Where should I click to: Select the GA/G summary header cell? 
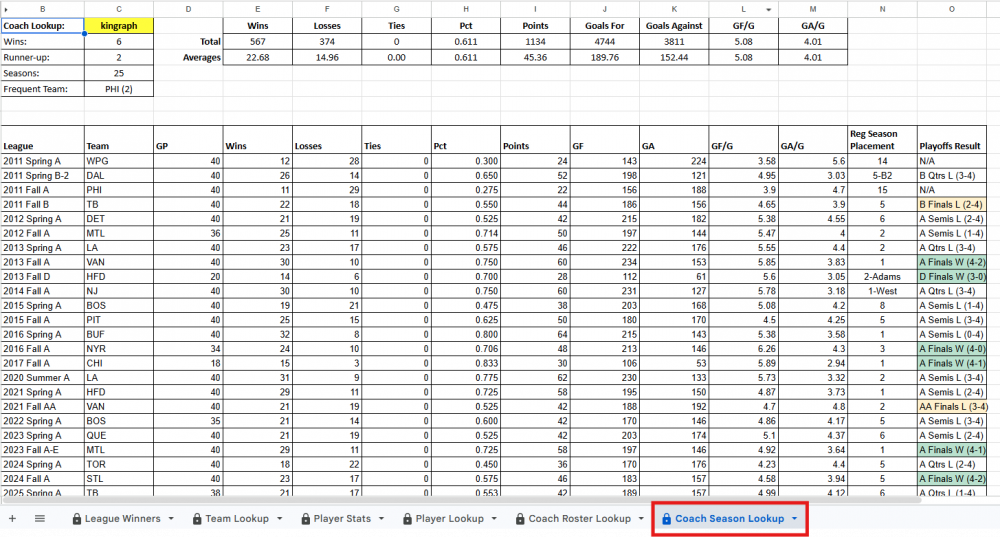point(812,26)
